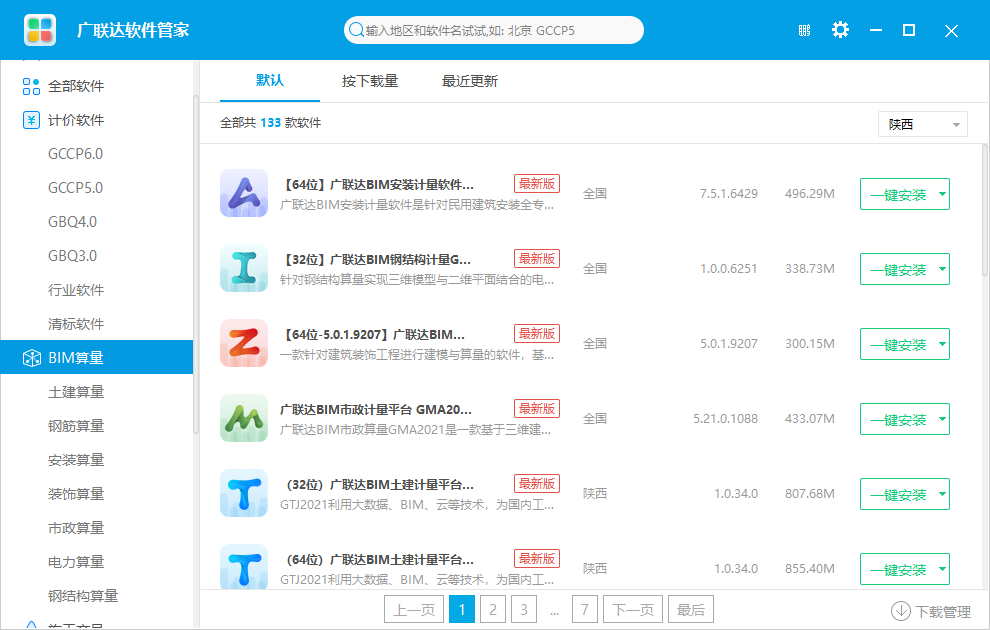This screenshot has height=630, width=990.
Task: Click the BIM安装计量软件 'A' icon
Action: [x=244, y=193]
